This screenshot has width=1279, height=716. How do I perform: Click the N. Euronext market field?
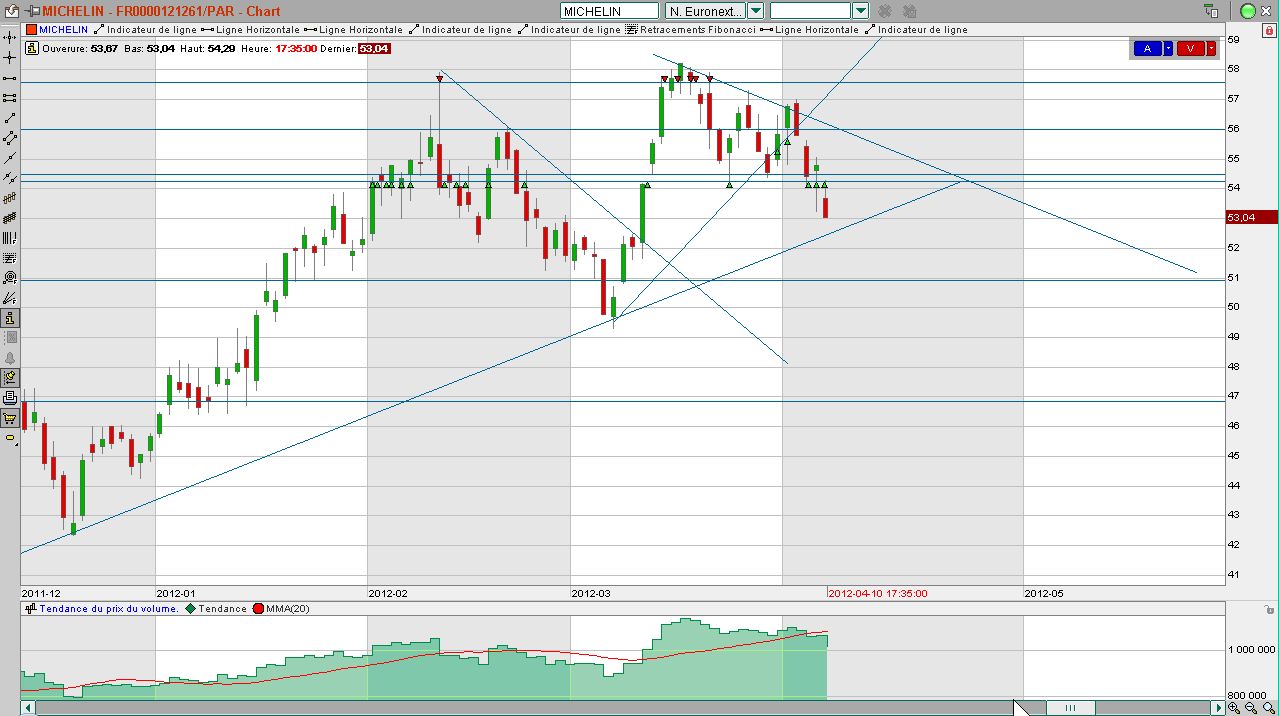705,11
